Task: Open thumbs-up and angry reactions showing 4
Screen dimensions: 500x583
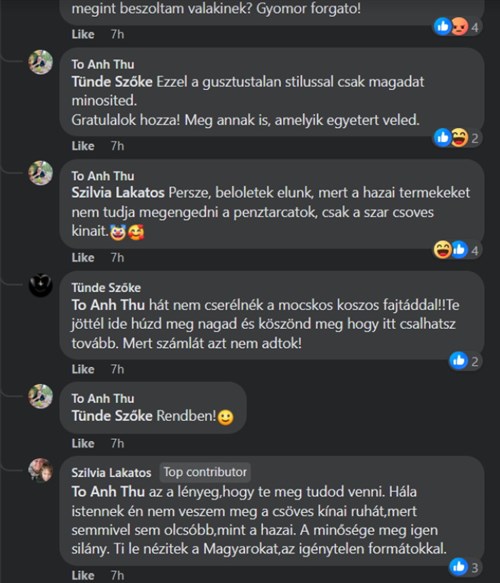Action: (x=457, y=26)
